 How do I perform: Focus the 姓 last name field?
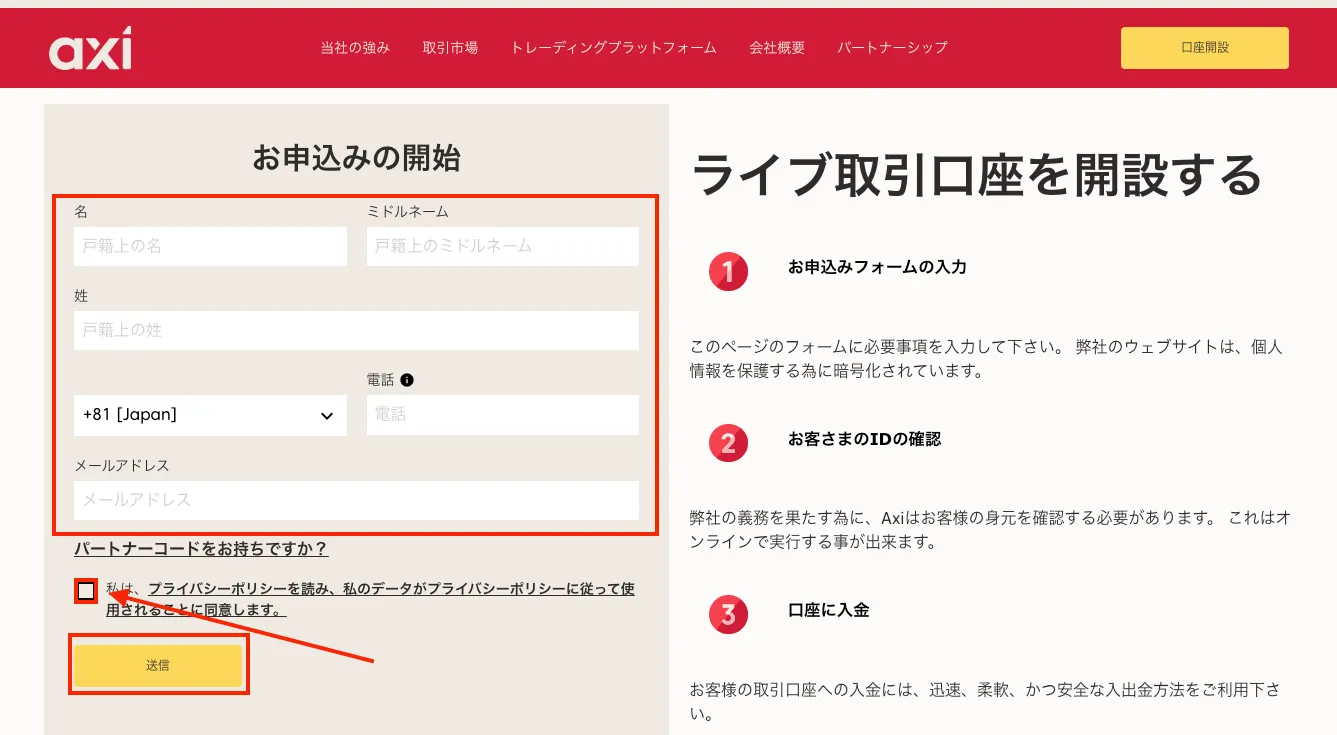[x=356, y=330]
